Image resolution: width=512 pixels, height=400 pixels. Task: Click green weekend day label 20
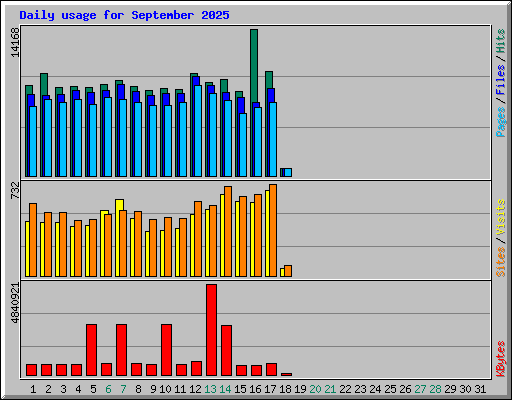[x=315, y=389]
